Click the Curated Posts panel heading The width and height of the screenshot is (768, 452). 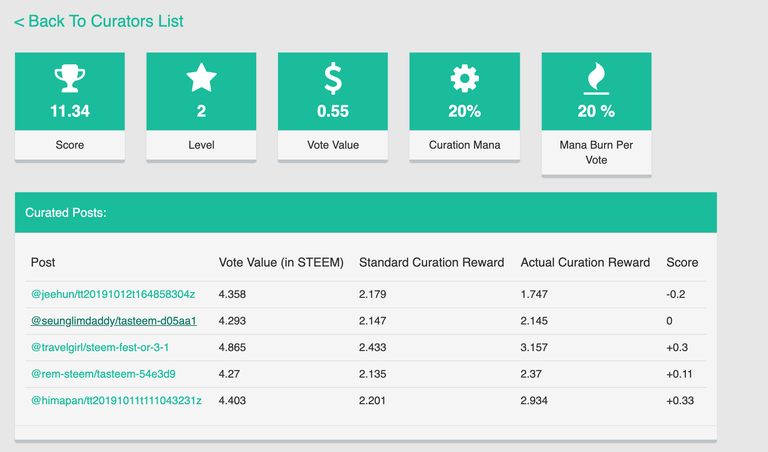(x=66, y=213)
